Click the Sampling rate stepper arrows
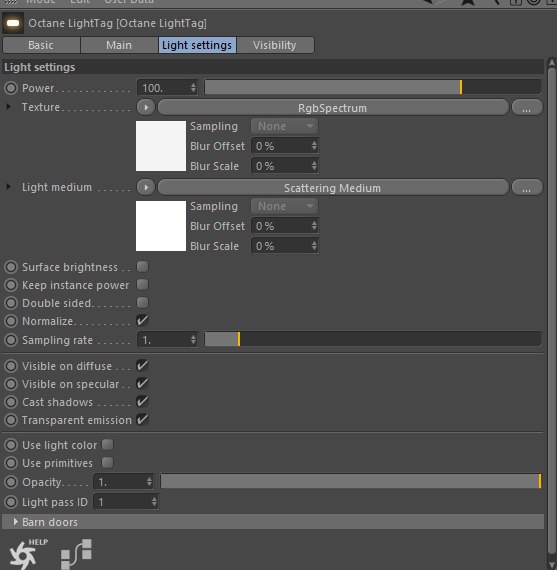This screenshot has width=557, height=570. point(193,340)
